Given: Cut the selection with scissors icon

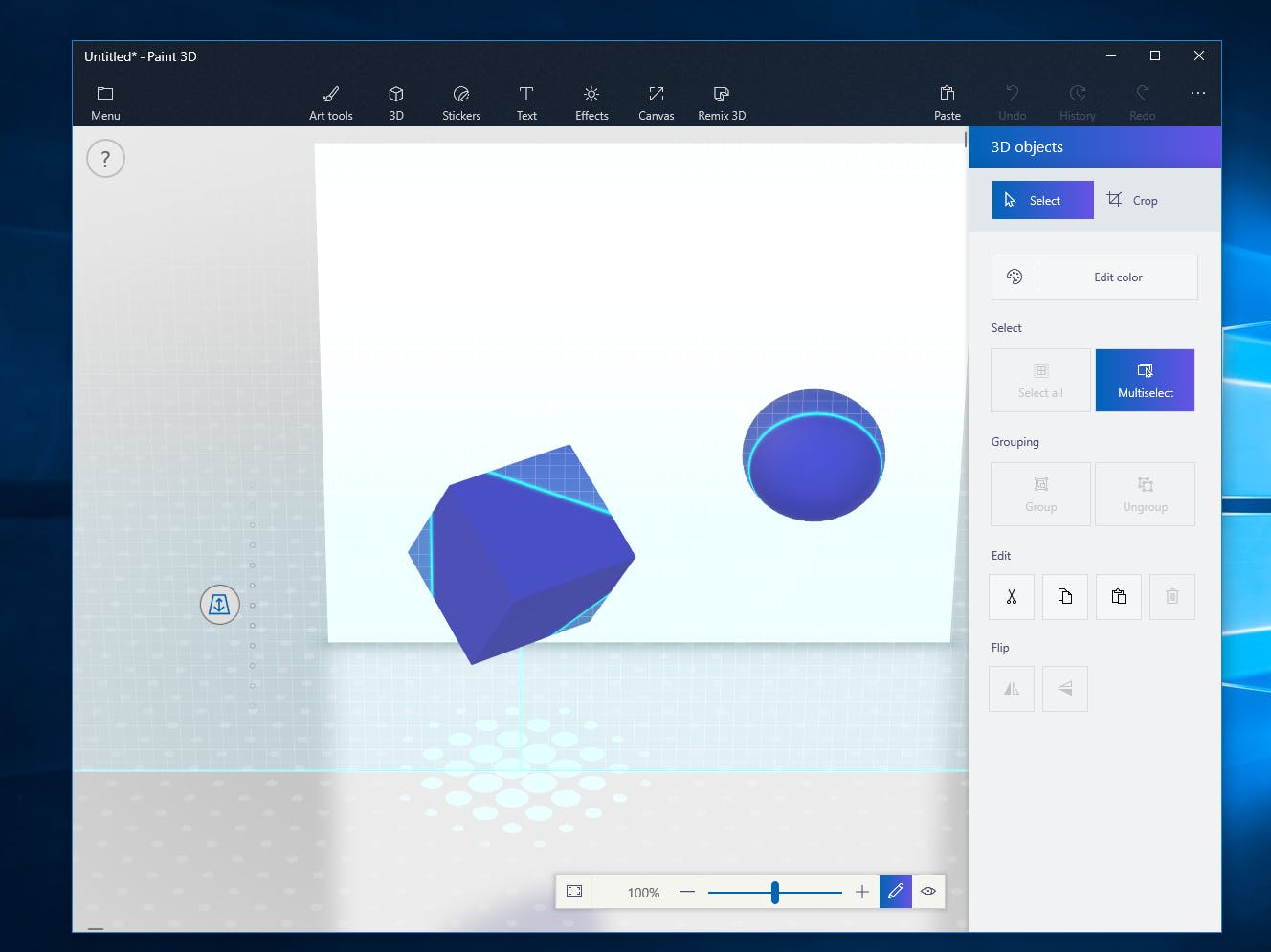Looking at the screenshot, I should [x=1012, y=597].
